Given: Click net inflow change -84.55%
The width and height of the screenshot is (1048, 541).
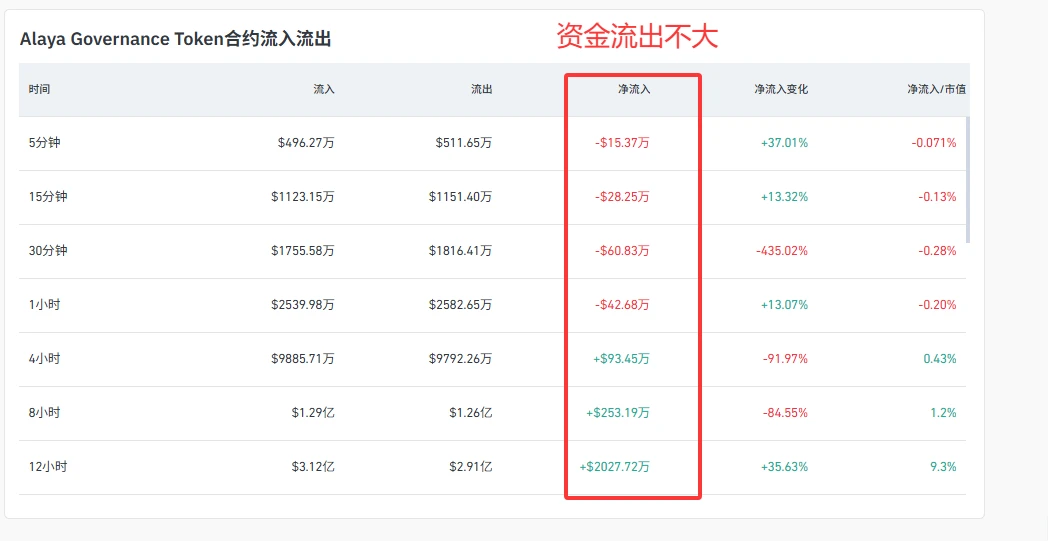Looking at the screenshot, I should point(785,413).
